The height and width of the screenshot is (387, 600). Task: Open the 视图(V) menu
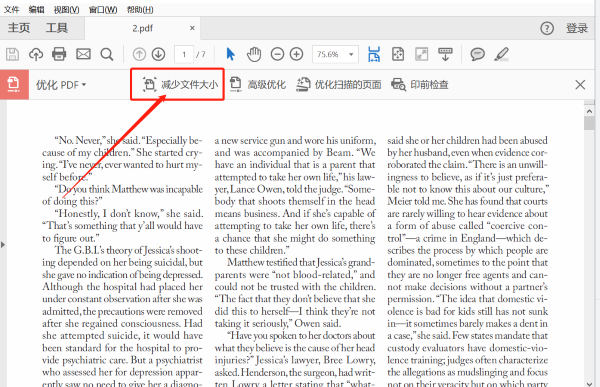point(66,10)
